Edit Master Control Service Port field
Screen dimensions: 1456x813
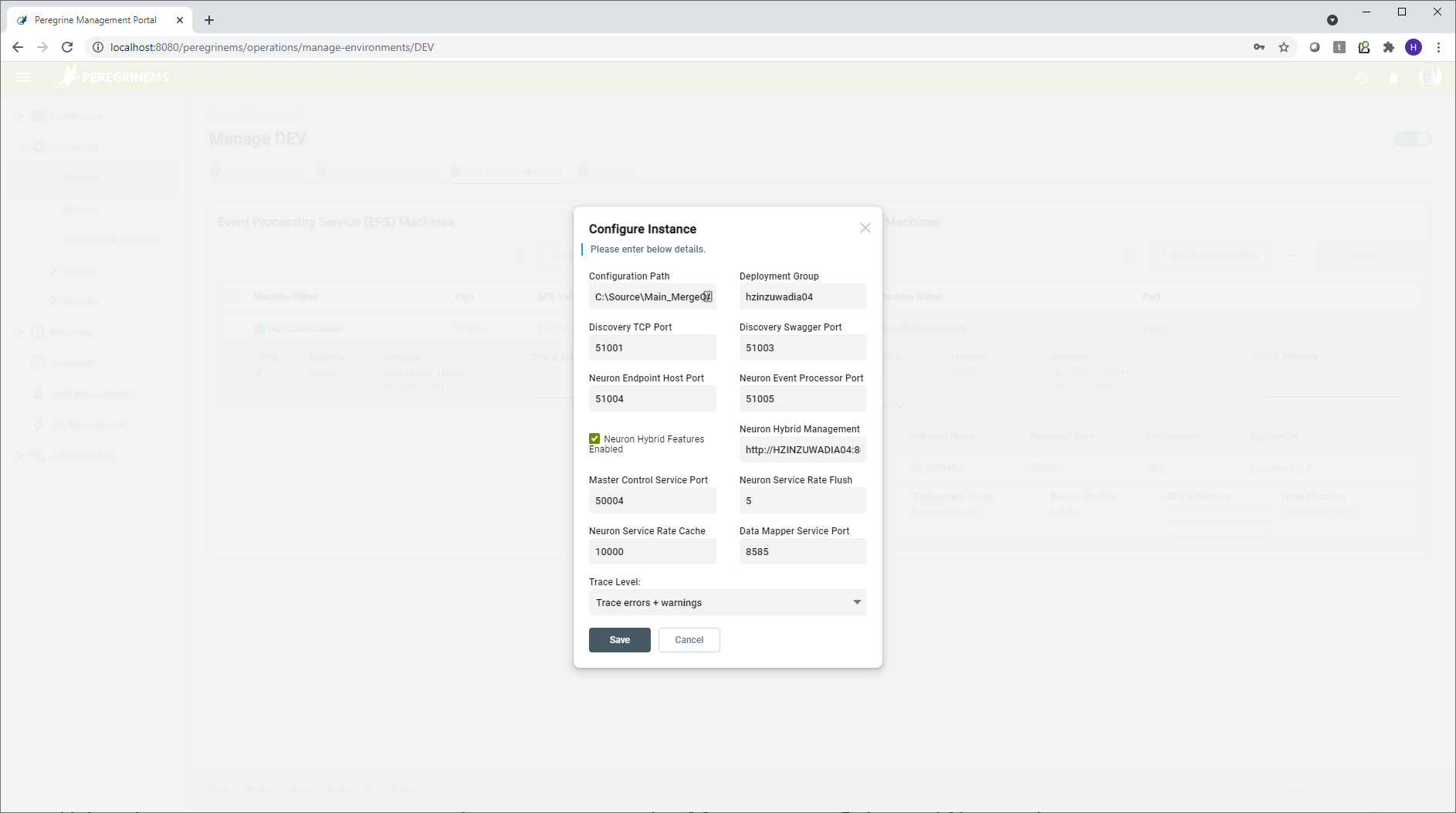tap(652, 500)
